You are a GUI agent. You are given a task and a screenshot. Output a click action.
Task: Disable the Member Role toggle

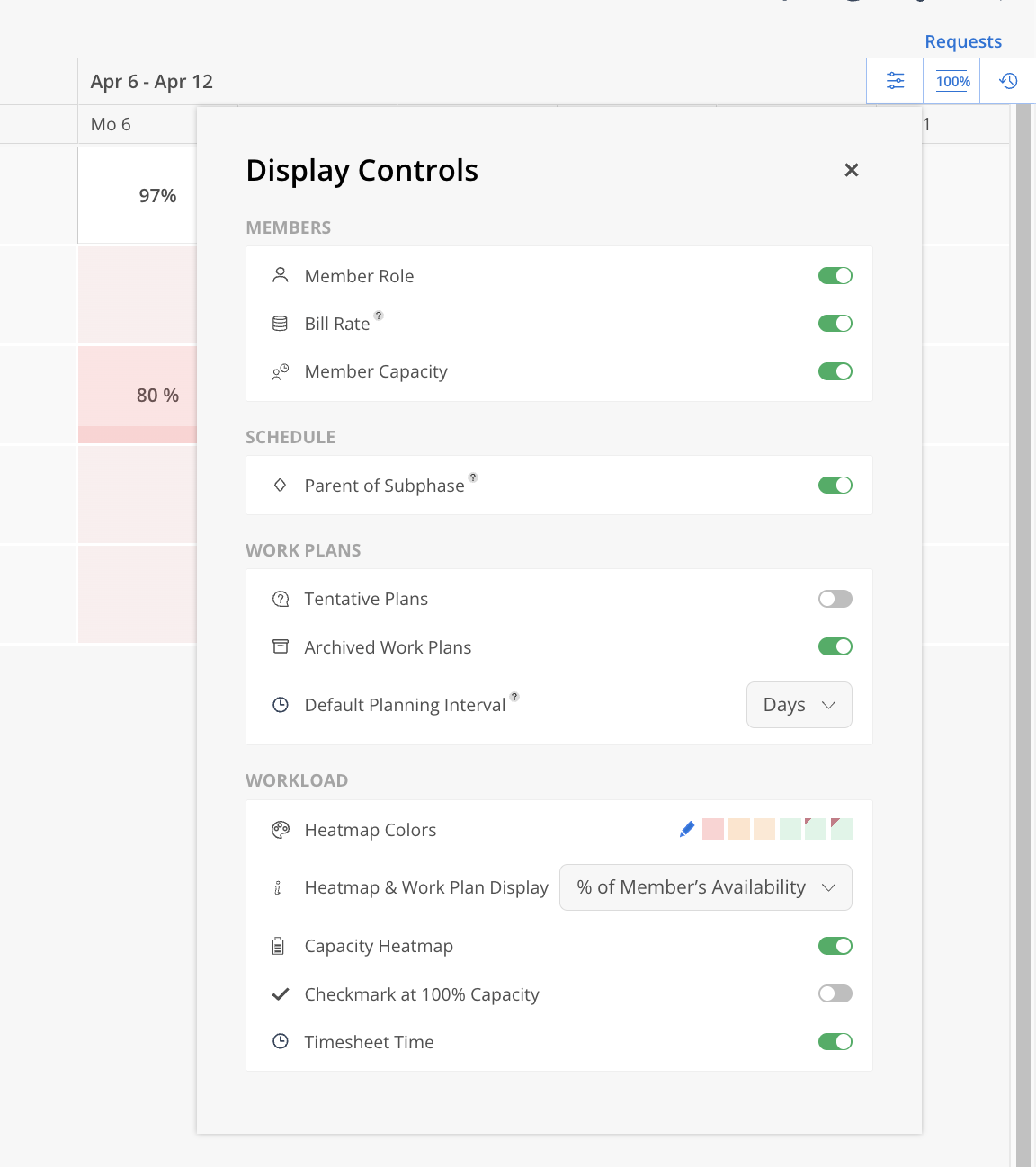coord(835,276)
